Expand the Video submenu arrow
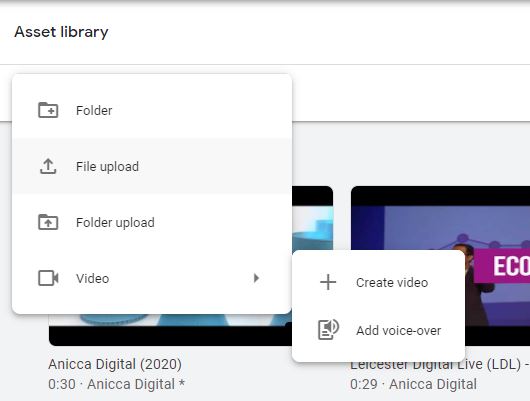530x401 pixels. point(257,278)
